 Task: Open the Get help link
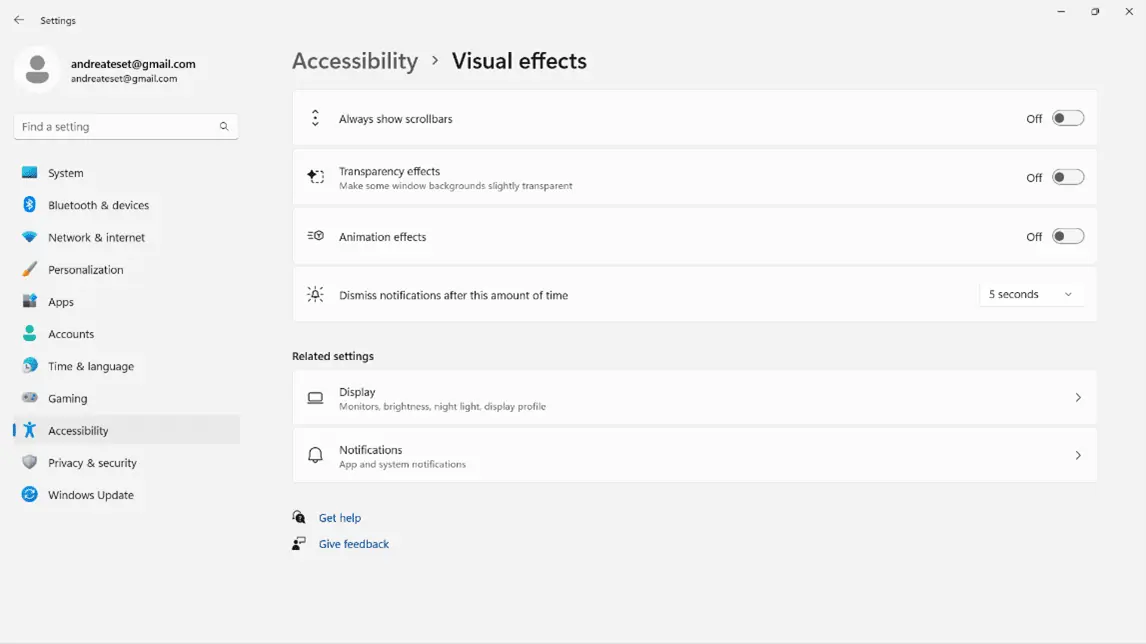coord(340,518)
